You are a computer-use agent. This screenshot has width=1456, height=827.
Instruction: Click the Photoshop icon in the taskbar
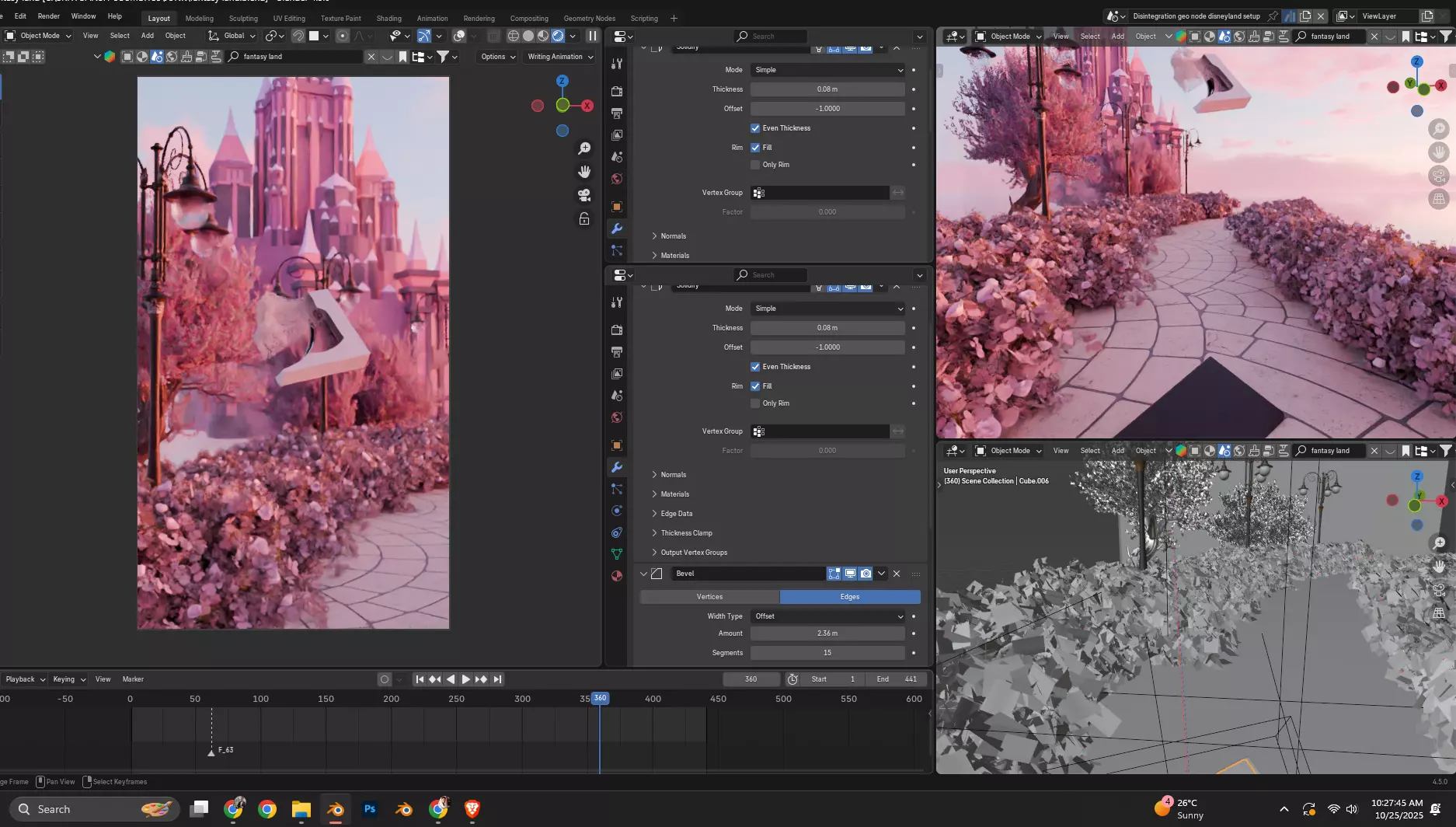point(370,809)
